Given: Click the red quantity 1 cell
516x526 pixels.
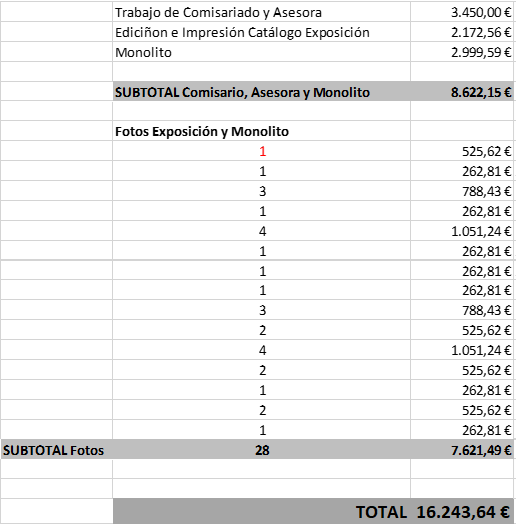Looking at the screenshot, I should (x=261, y=151).
